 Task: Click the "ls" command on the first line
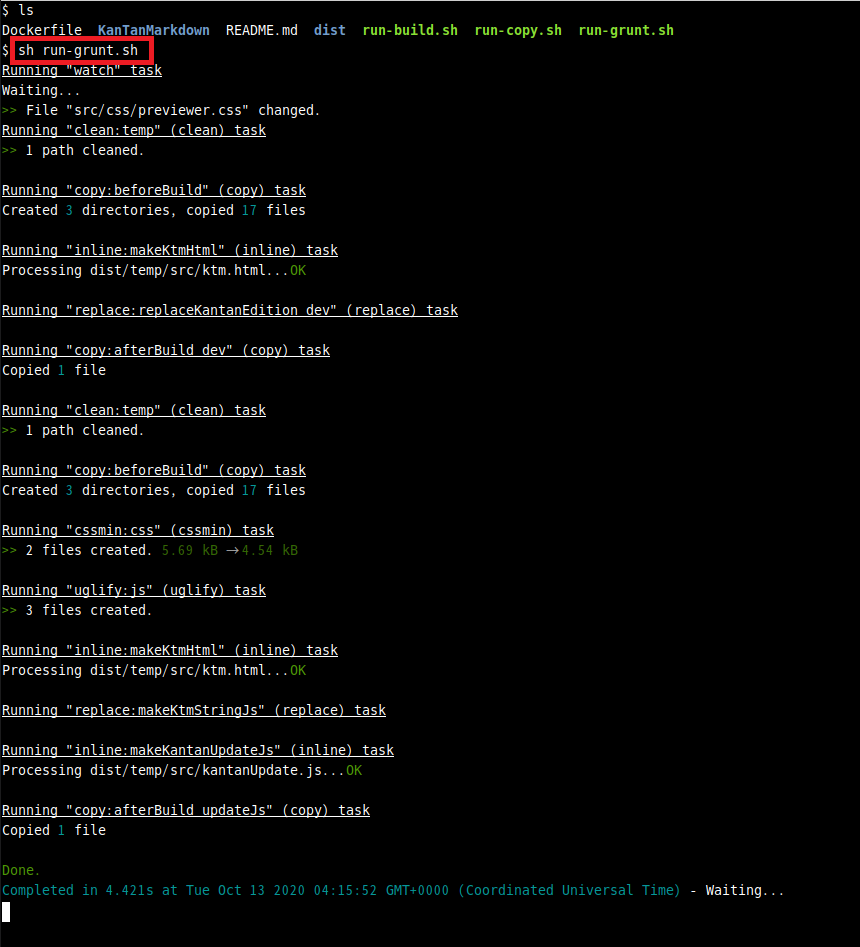26,10
